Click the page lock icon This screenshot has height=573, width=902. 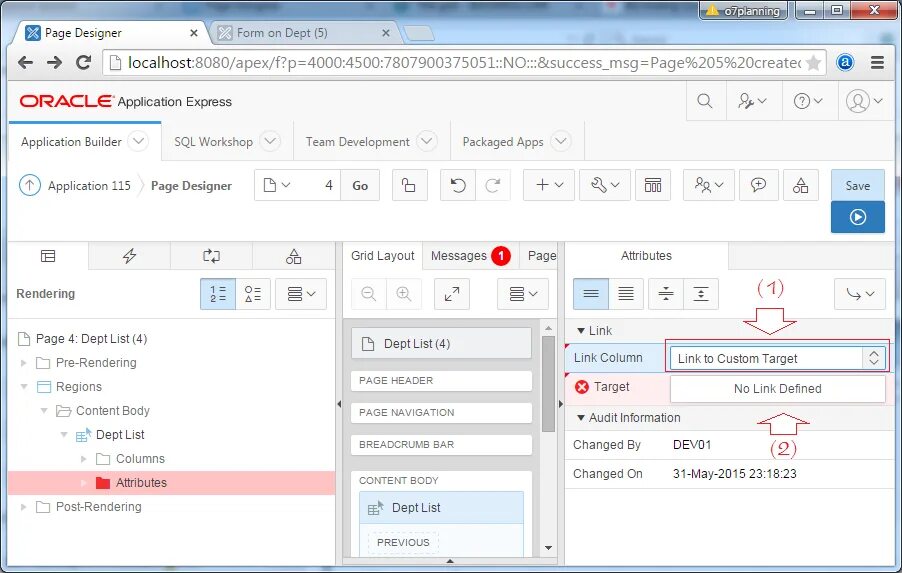click(x=409, y=185)
